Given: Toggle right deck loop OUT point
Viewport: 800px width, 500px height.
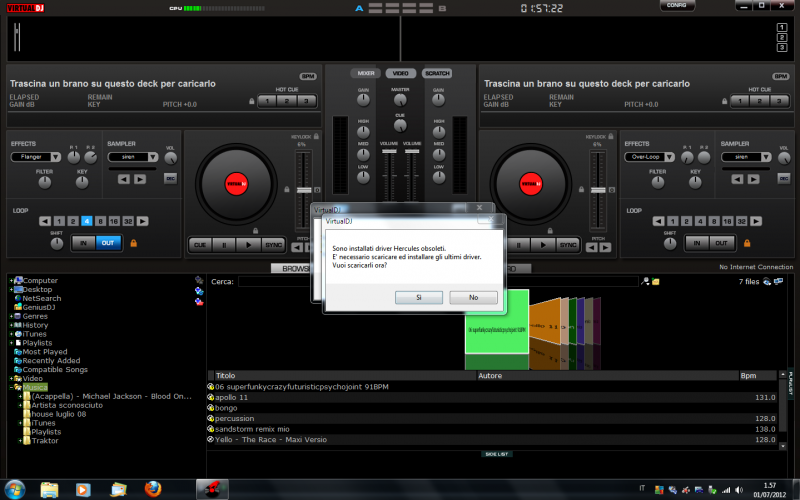Looking at the screenshot, I should [x=721, y=243].
